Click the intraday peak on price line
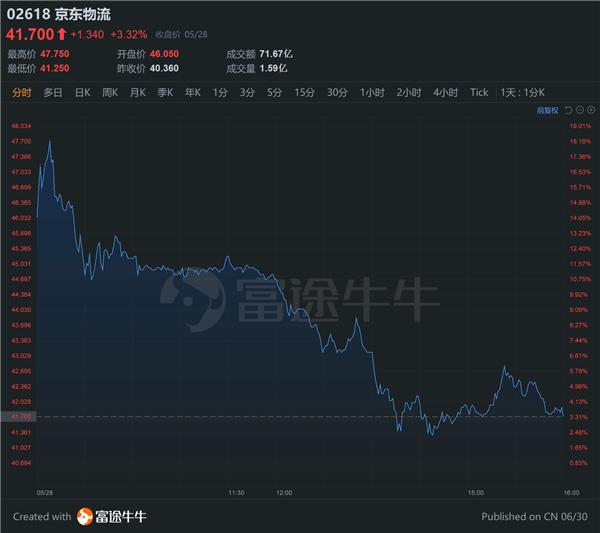Viewport: 600px width, 533px height. pos(49,142)
